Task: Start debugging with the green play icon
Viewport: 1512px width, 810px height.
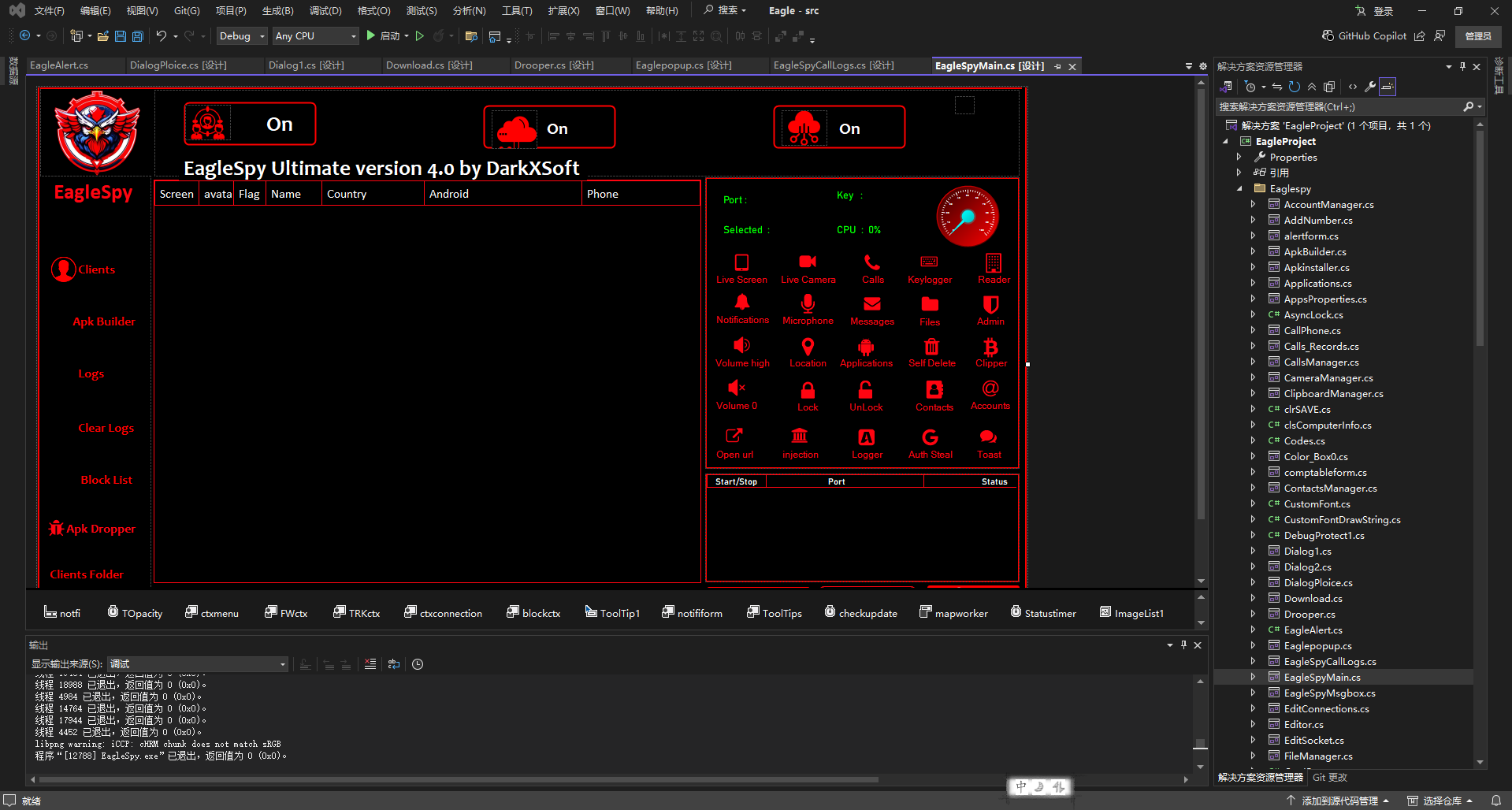Action: pyautogui.click(x=371, y=36)
